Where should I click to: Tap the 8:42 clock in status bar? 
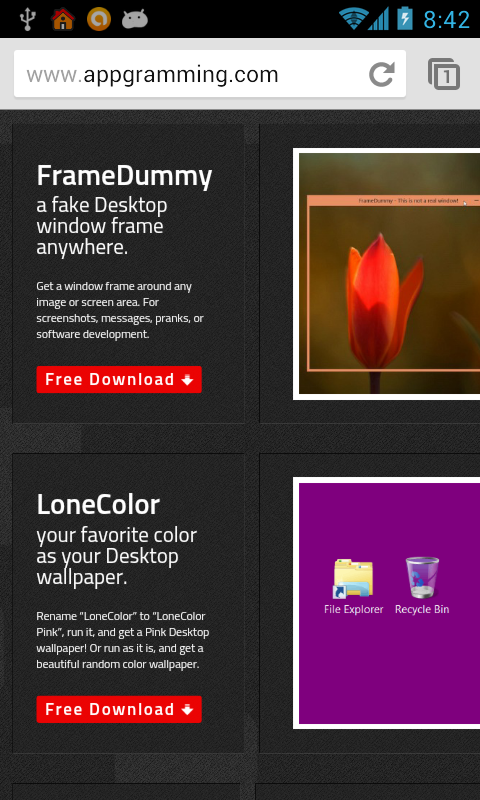tap(446, 20)
